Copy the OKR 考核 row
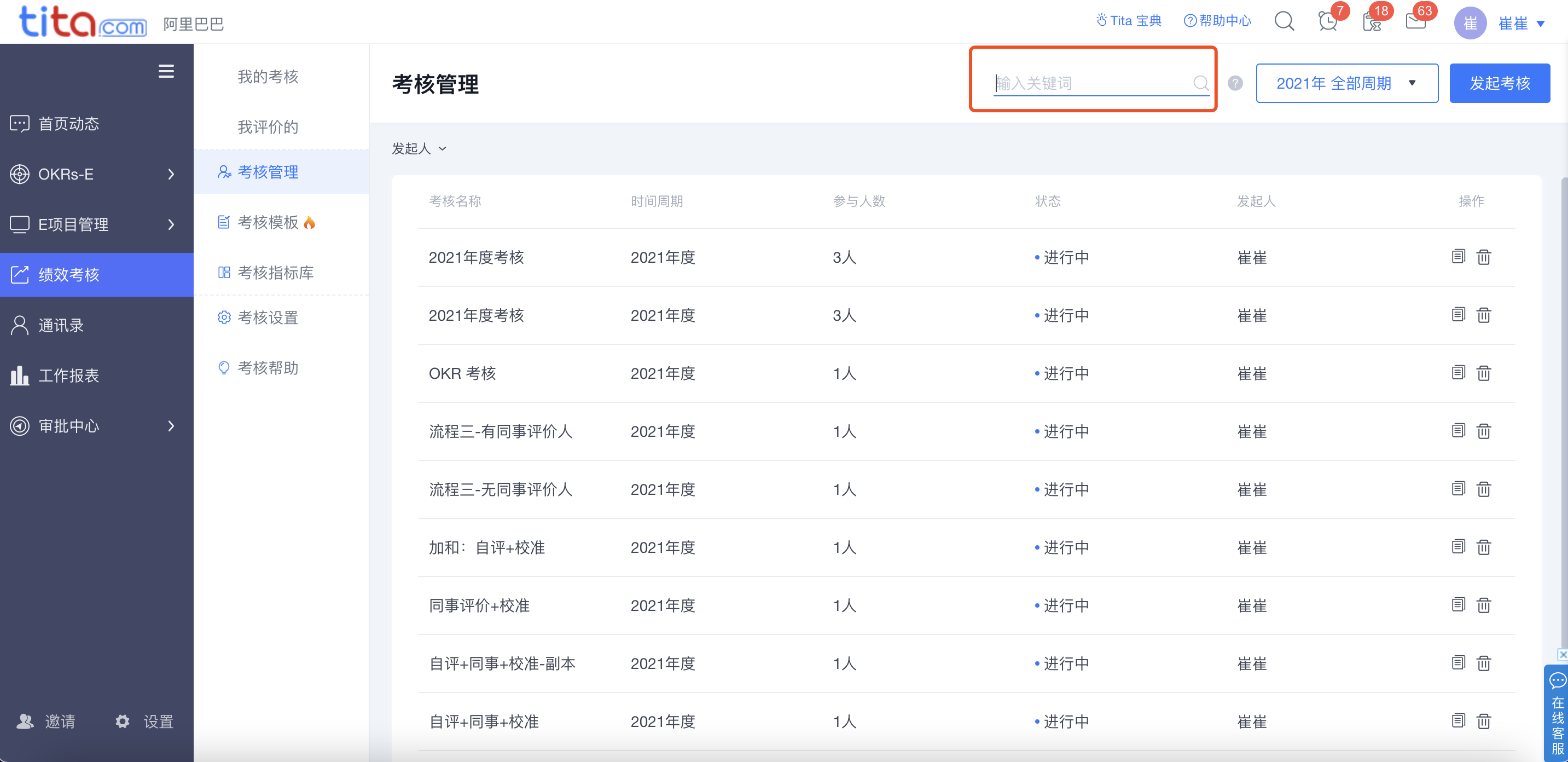The image size is (1568, 762). pyautogui.click(x=1458, y=372)
